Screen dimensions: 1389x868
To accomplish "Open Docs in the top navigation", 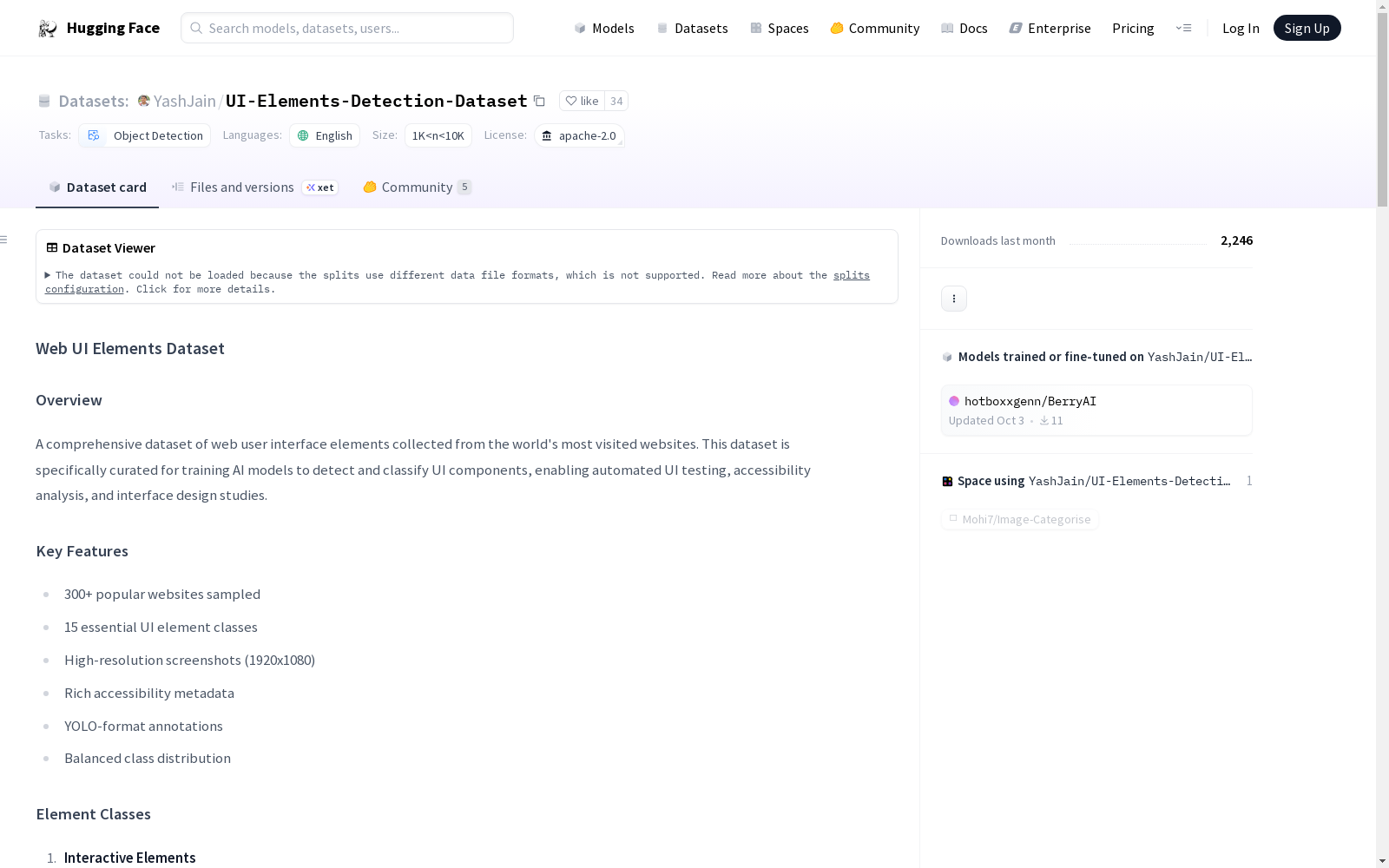I will click(x=964, y=28).
